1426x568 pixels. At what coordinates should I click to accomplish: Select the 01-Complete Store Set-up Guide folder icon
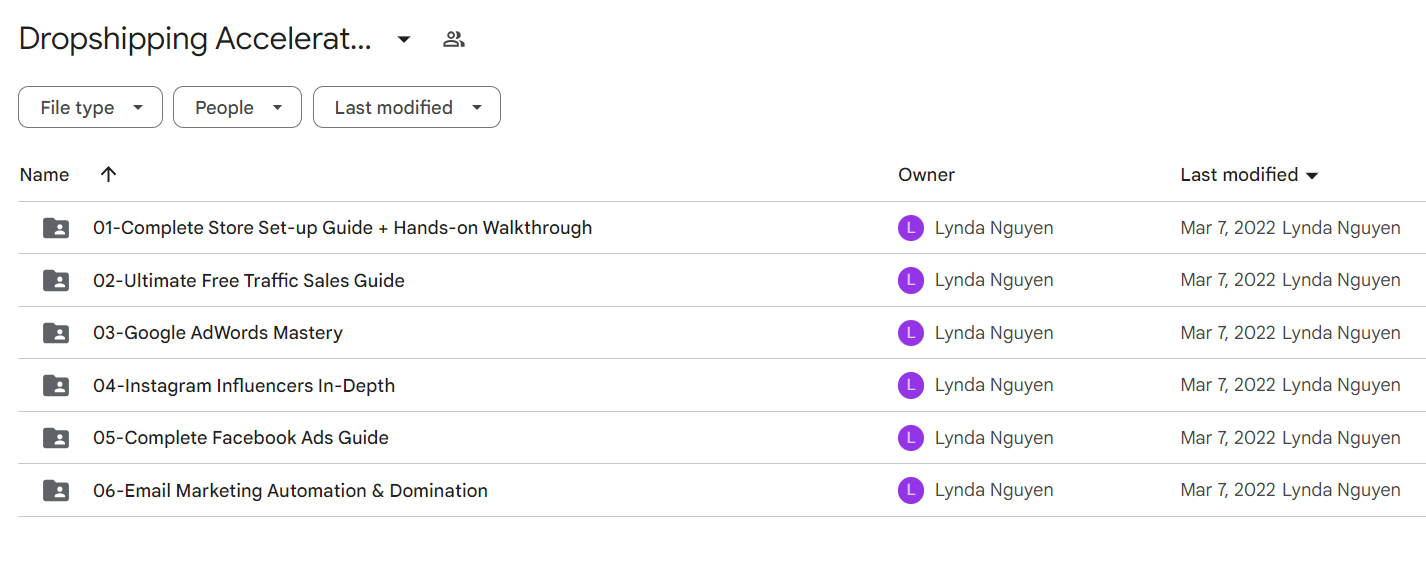pos(56,228)
